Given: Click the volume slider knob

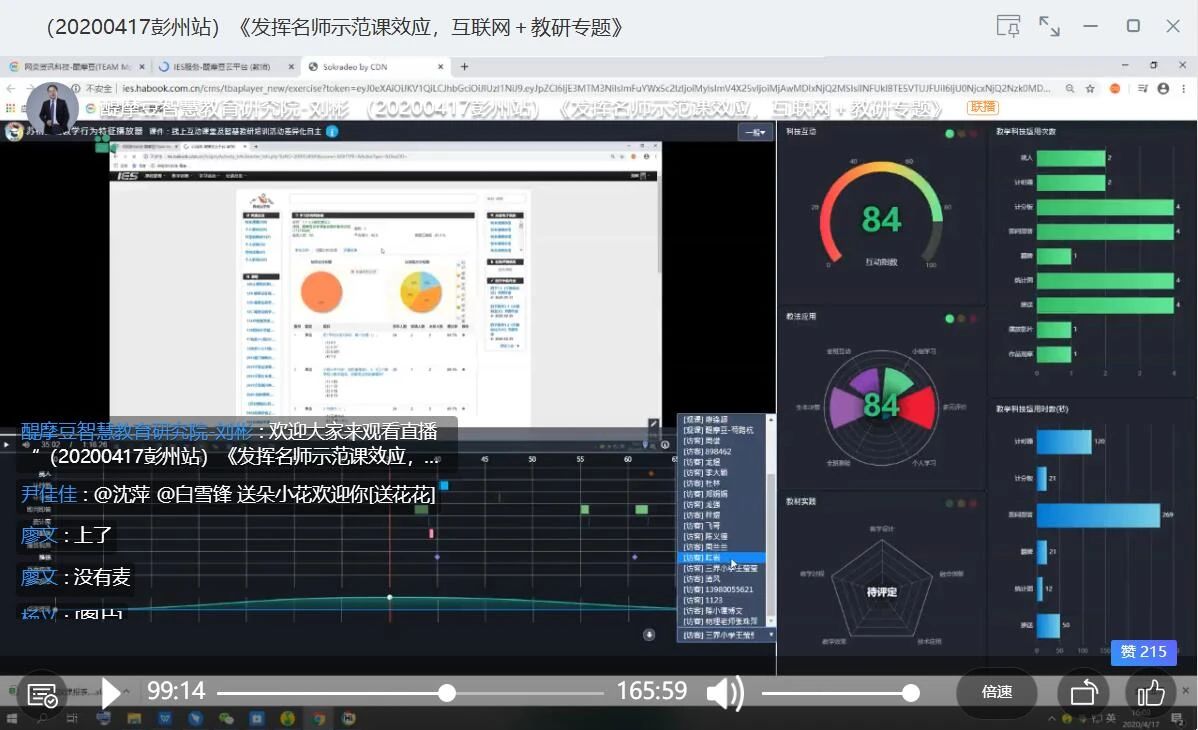Looking at the screenshot, I should (x=910, y=693).
